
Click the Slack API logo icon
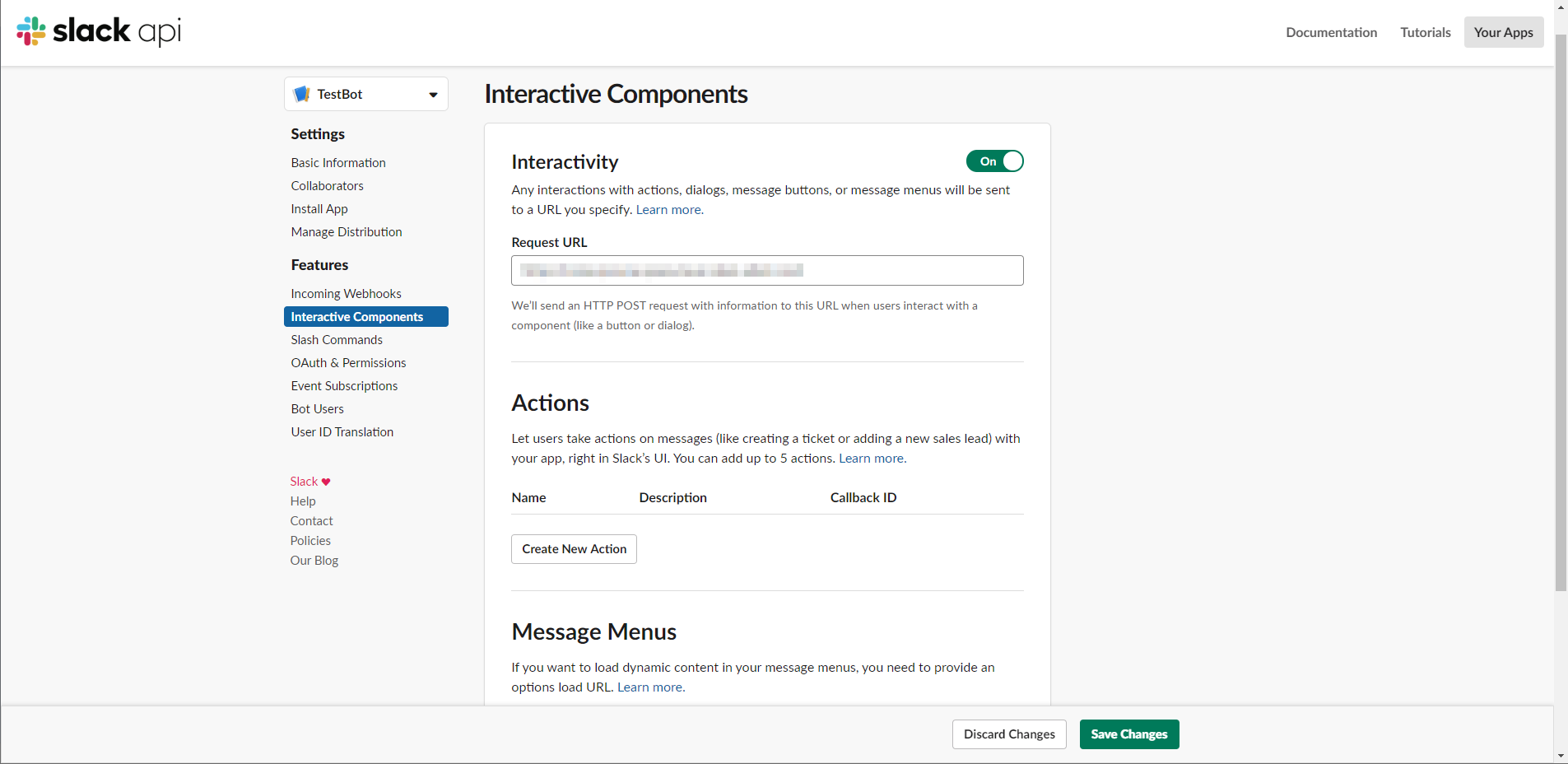click(x=31, y=31)
